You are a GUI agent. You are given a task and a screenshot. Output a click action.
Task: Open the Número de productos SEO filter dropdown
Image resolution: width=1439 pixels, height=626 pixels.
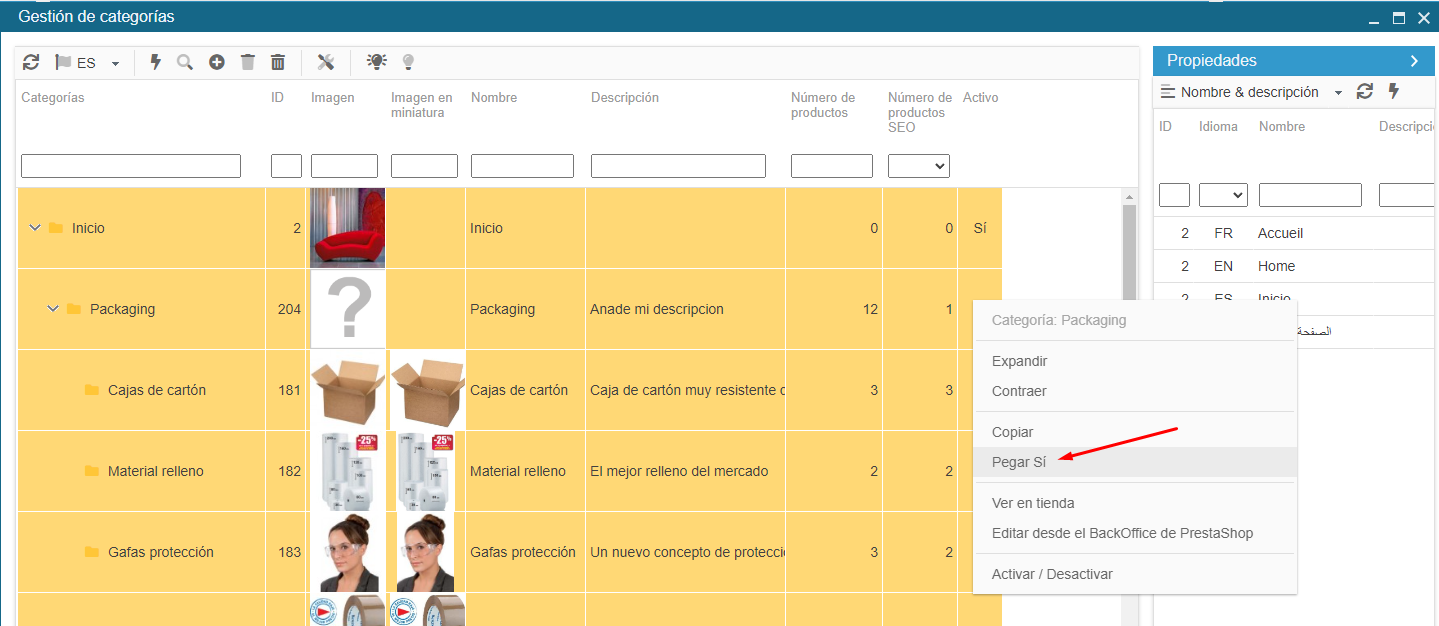coord(918,166)
